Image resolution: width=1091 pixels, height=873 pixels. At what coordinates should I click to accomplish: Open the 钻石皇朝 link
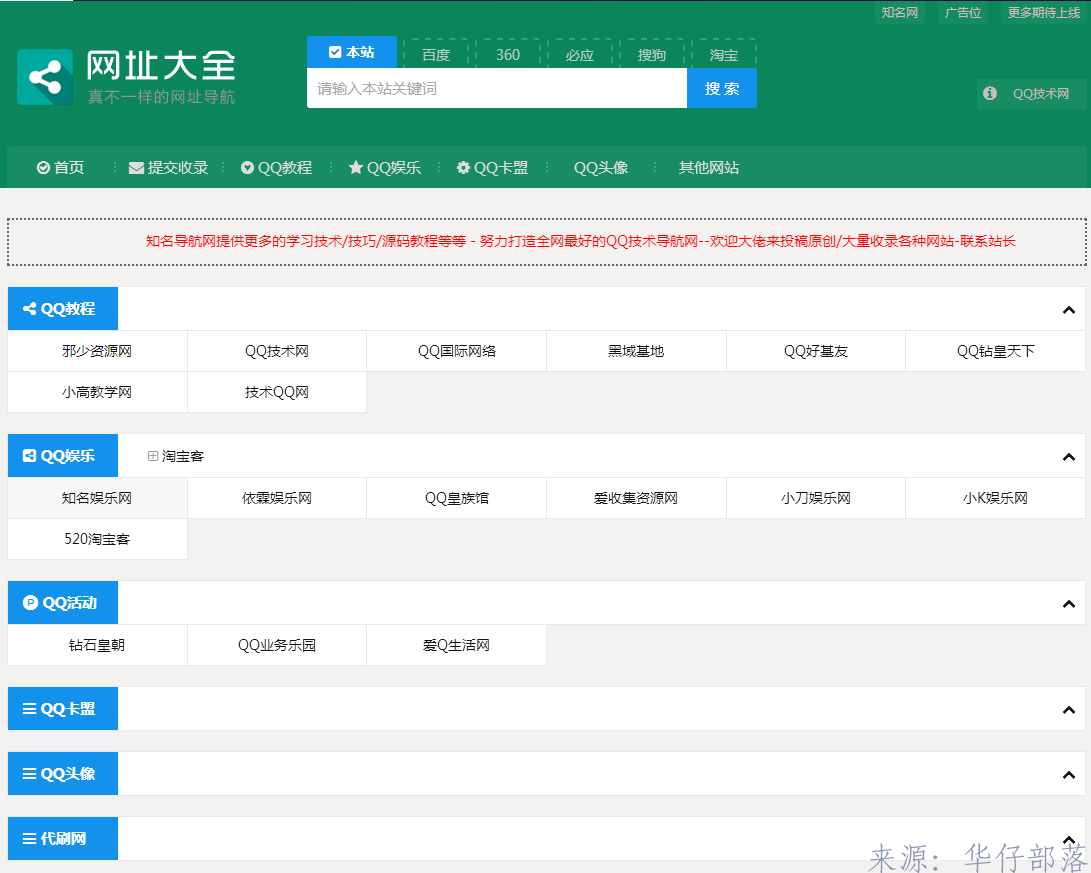pos(97,646)
